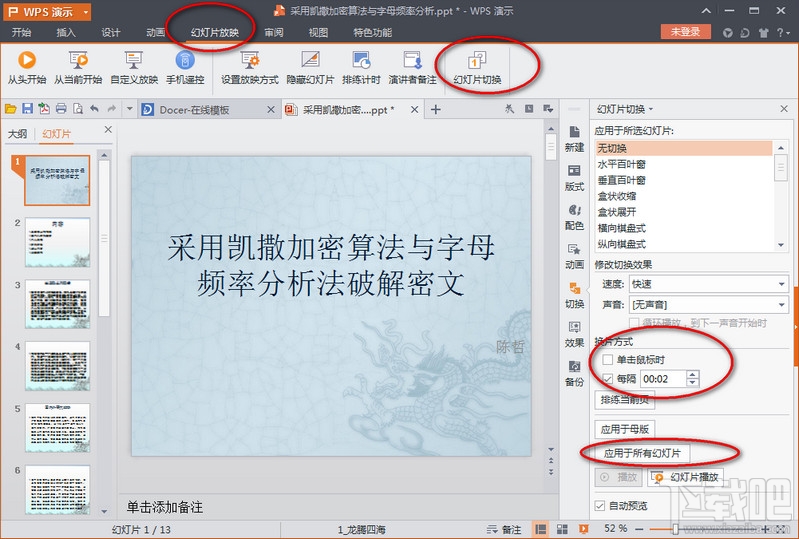Click zoom slider handle

click(675, 529)
